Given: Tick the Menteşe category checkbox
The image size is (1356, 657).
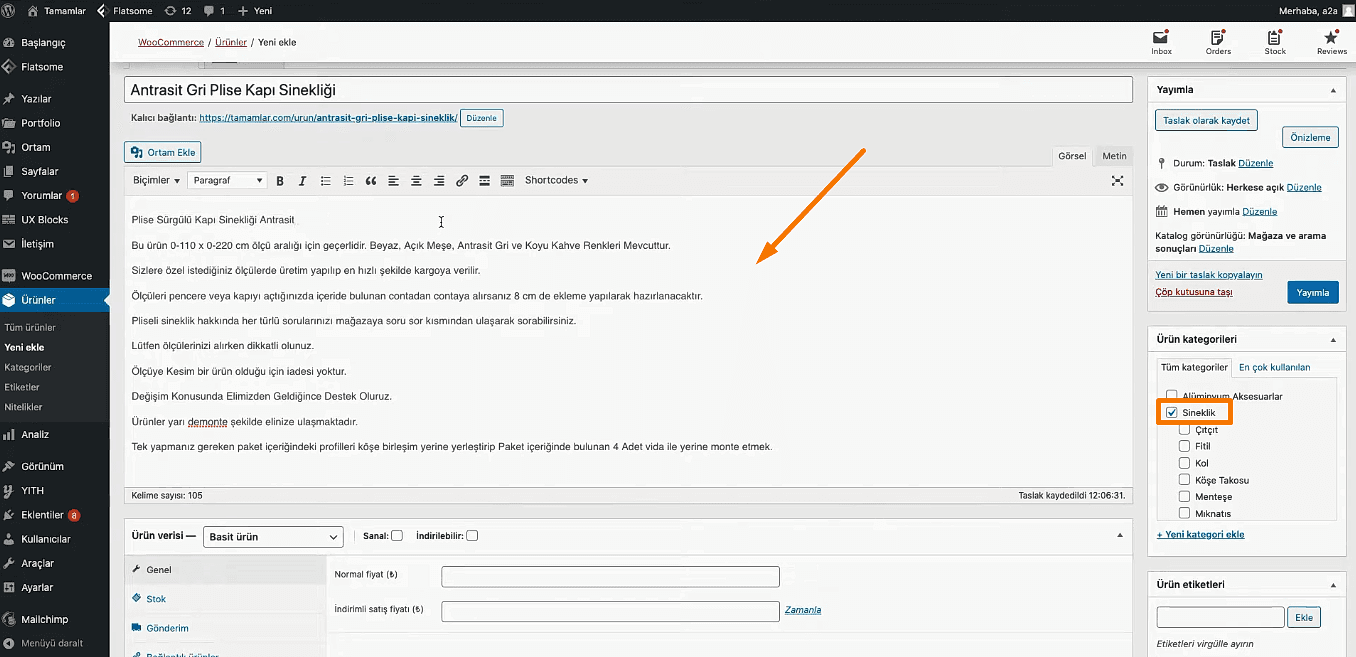Looking at the screenshot, I should point(1185,497).
